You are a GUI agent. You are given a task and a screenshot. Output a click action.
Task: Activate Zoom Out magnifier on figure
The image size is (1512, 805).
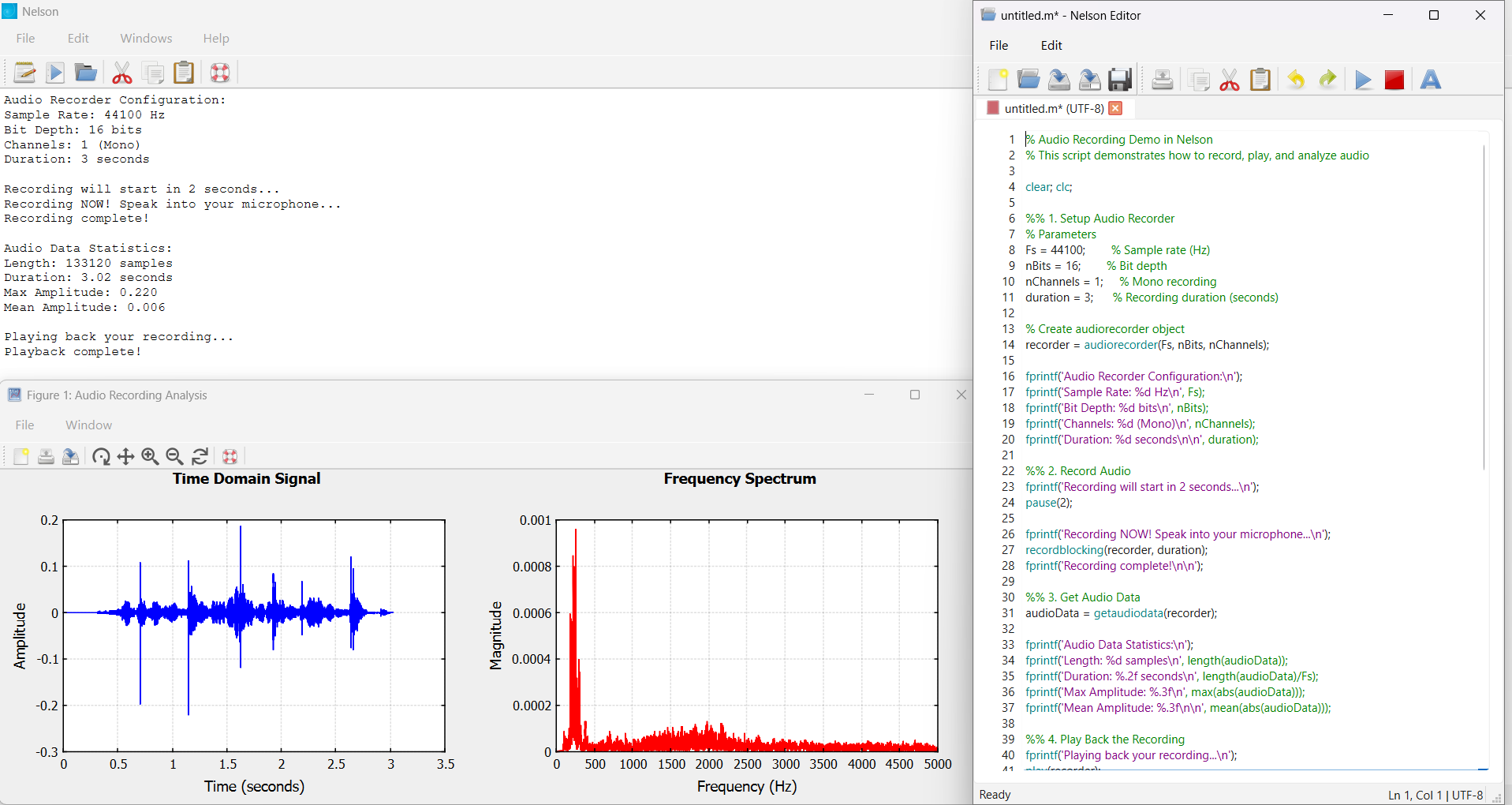174,456
